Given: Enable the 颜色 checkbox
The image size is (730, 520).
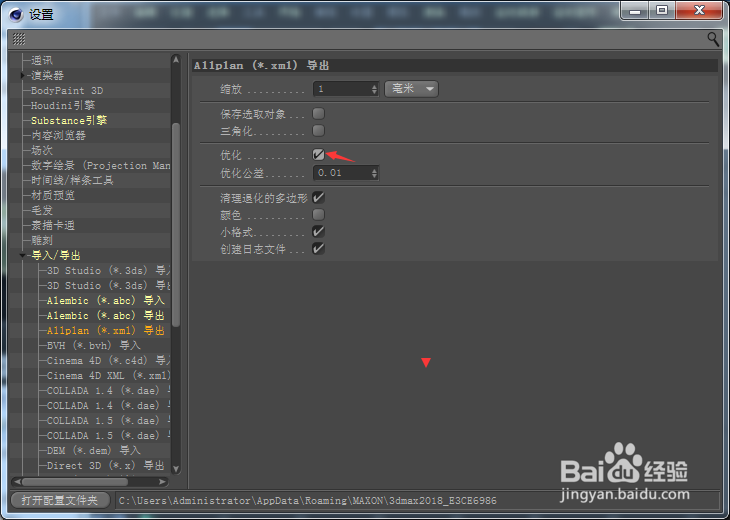Looking at the screenshot, I should tap(318, 215).
